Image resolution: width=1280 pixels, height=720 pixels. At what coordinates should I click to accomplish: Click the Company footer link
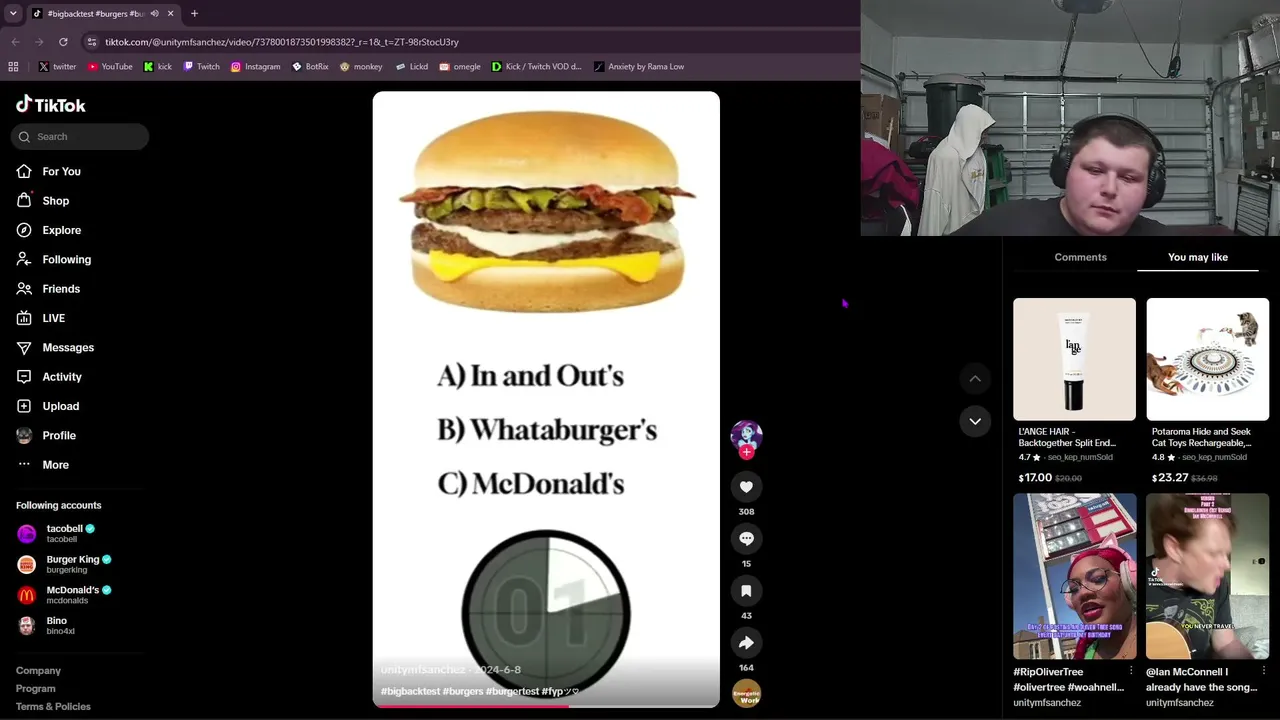[38, 671]
